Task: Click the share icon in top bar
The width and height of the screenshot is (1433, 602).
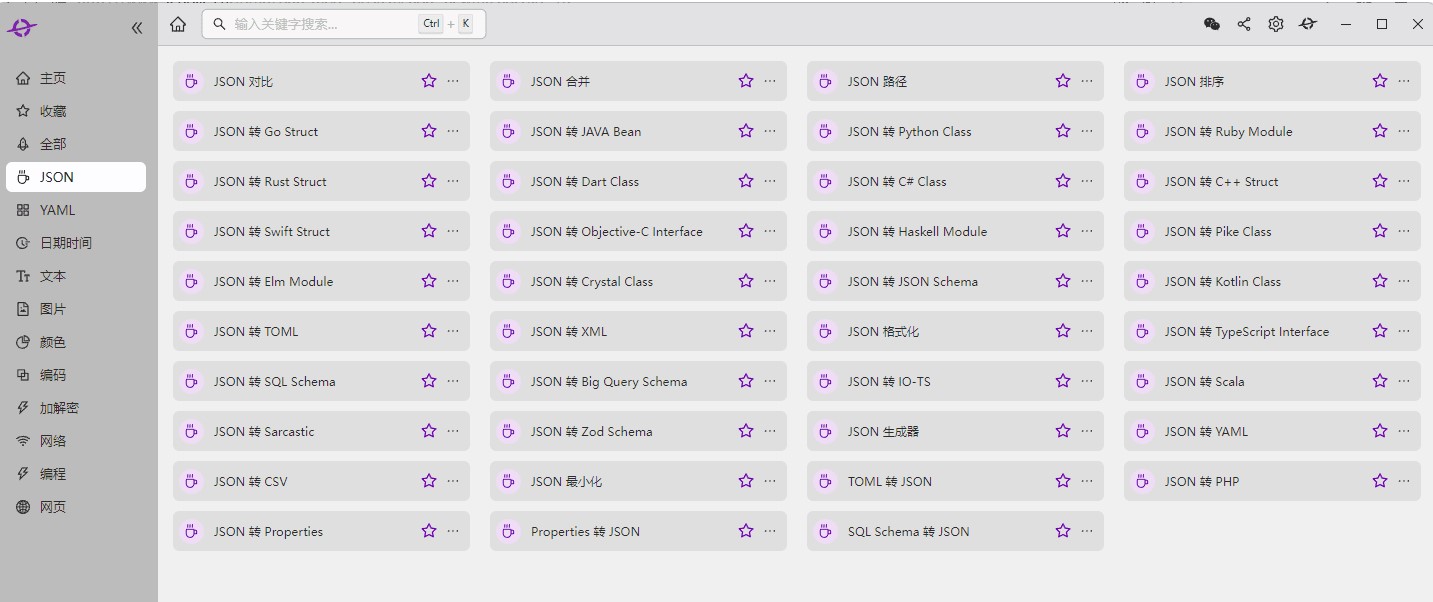Action: (x=1244, y=24)
